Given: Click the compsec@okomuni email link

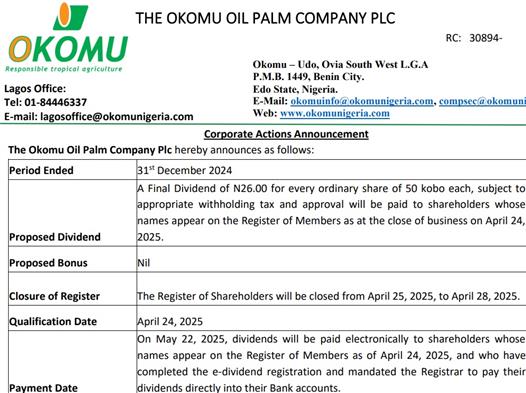Looking at the screenshot, I should coord(482,101).
